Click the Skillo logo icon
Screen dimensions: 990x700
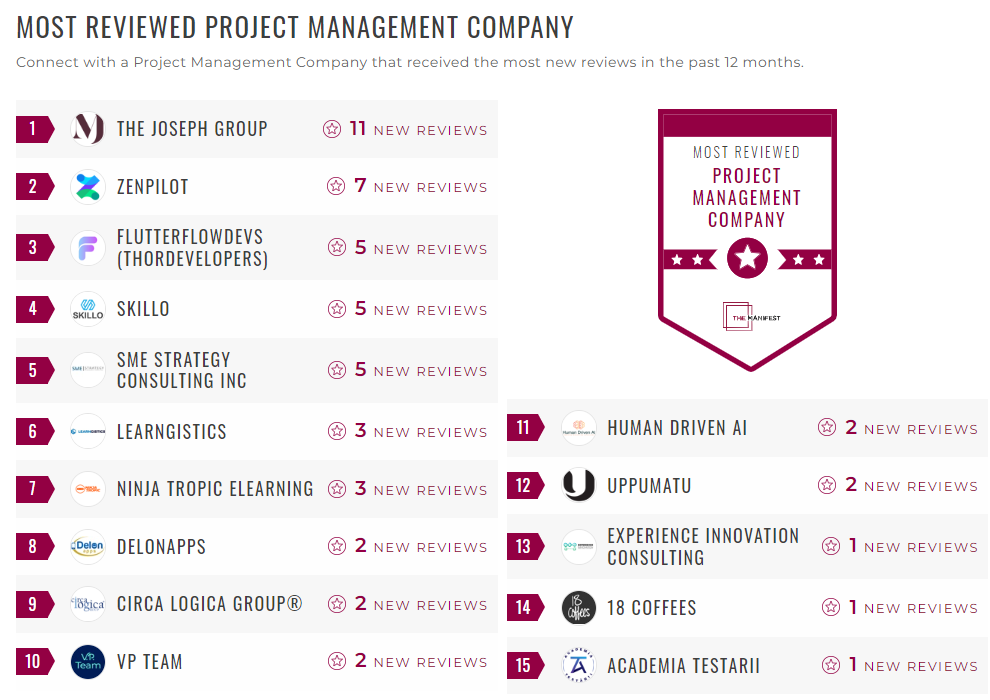88,309
